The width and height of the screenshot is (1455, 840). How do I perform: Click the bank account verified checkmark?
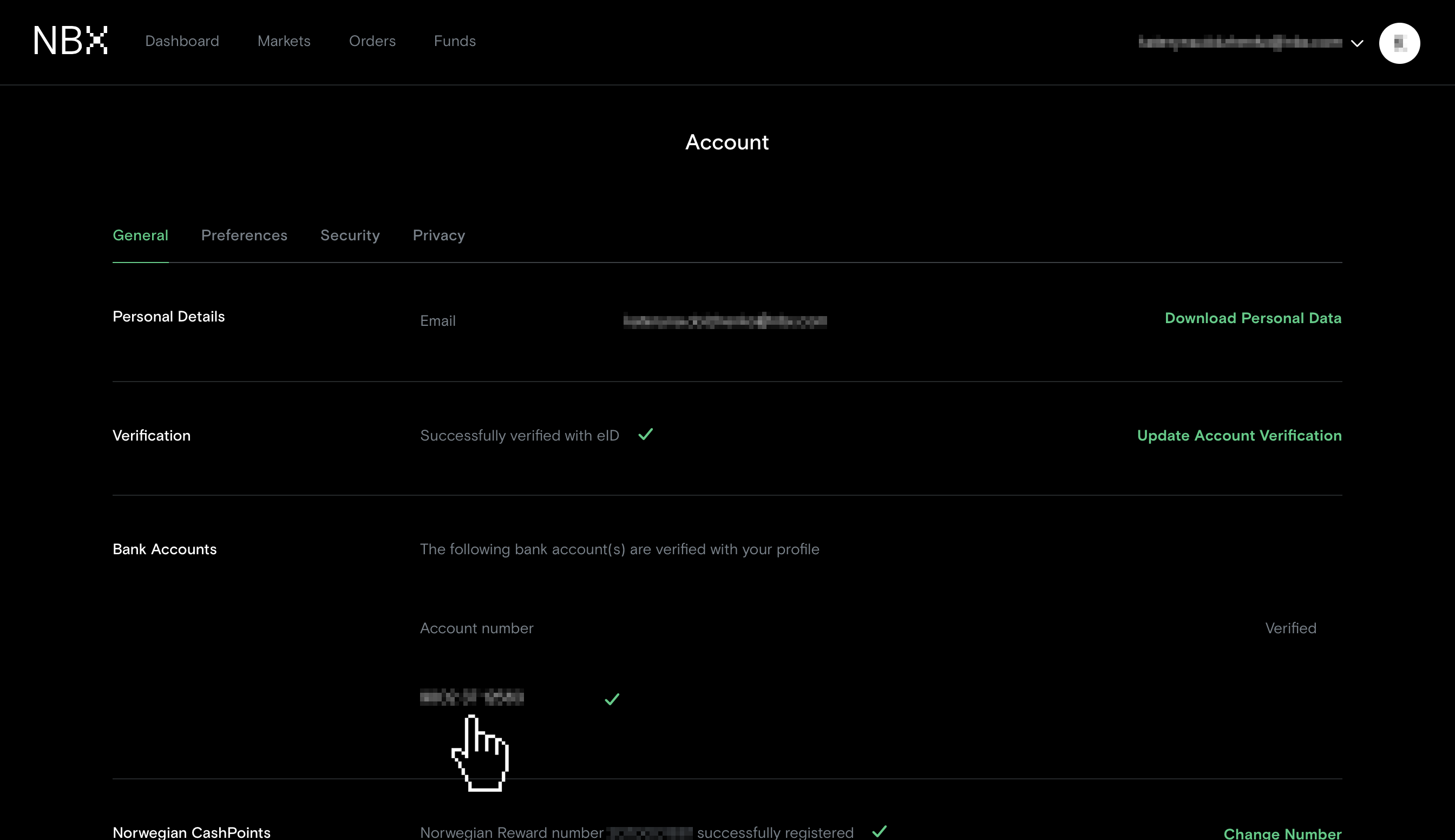(612, 699)
